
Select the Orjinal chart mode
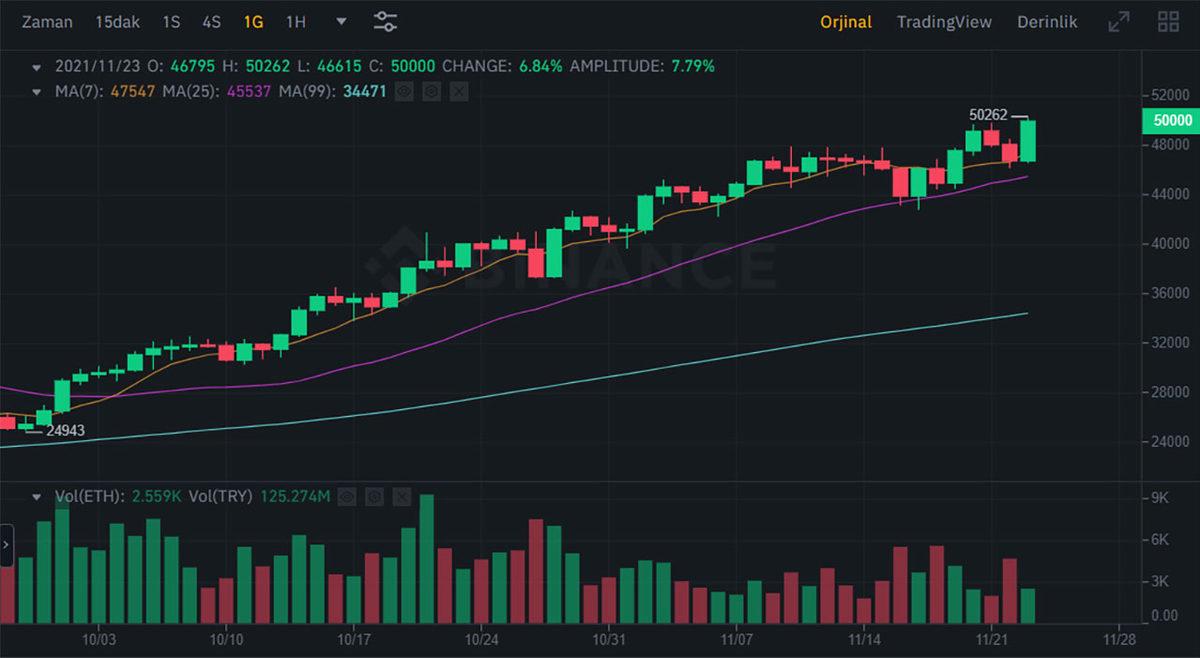(x=846, y=21)
